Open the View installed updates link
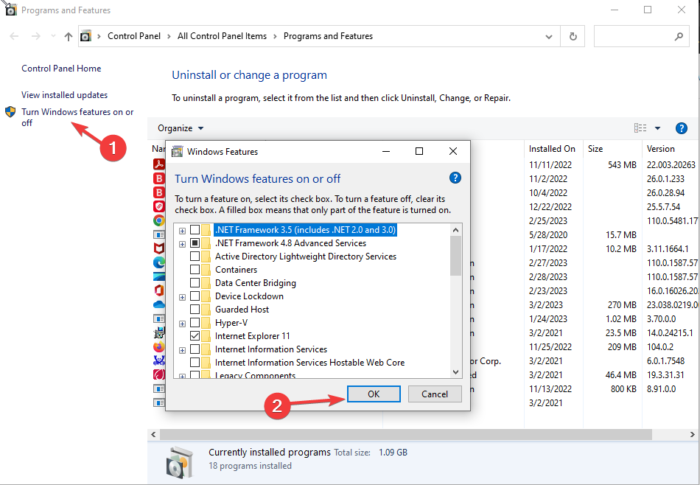700x485 pixels. pos(64,95)
